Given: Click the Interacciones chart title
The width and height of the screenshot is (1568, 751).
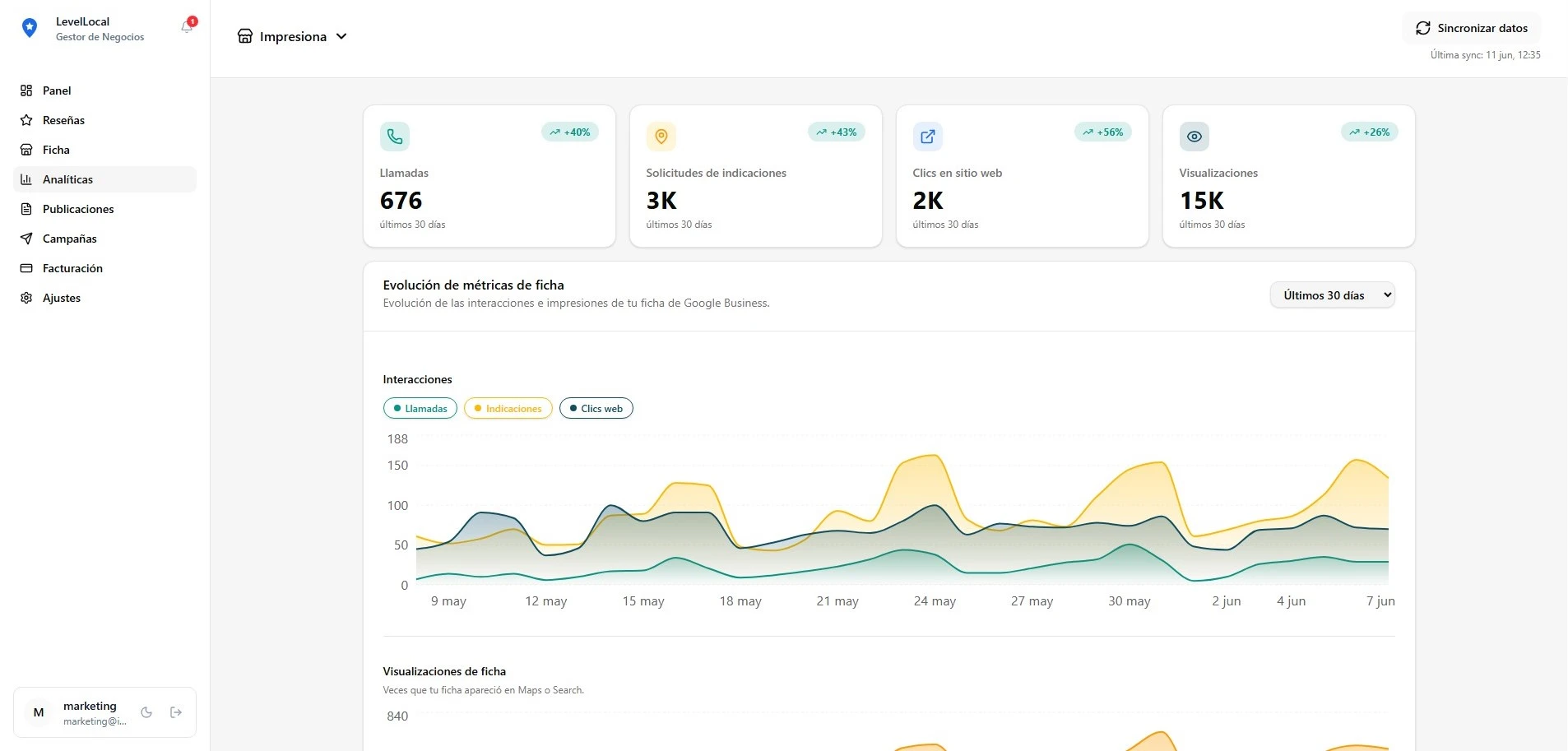Looking at the screenshot, I should point(417,379).
